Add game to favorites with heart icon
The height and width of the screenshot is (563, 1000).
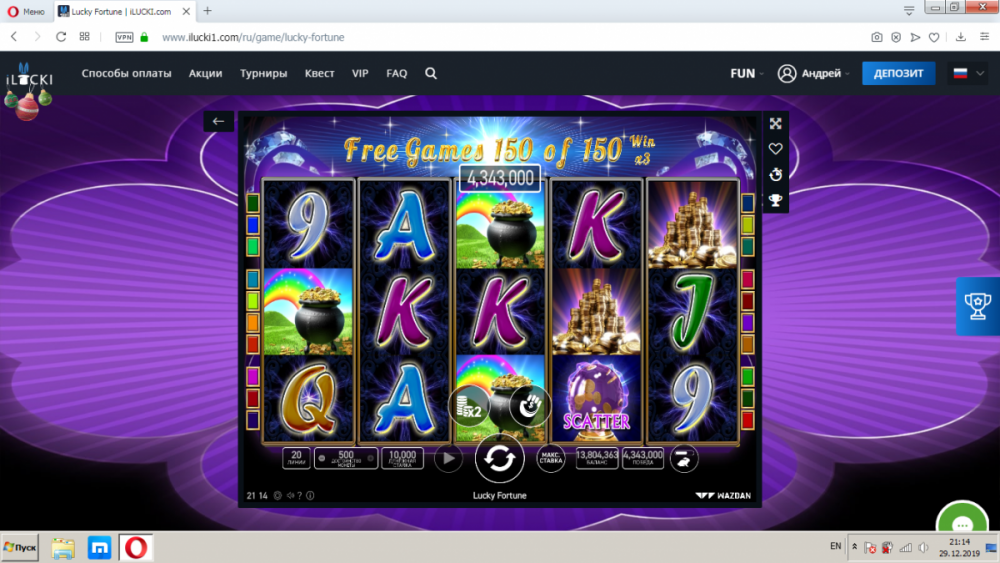776,149
